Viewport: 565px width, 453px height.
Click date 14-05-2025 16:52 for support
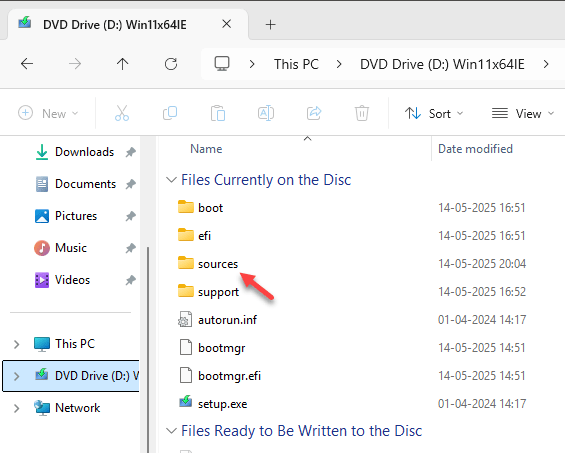[482, 292]
